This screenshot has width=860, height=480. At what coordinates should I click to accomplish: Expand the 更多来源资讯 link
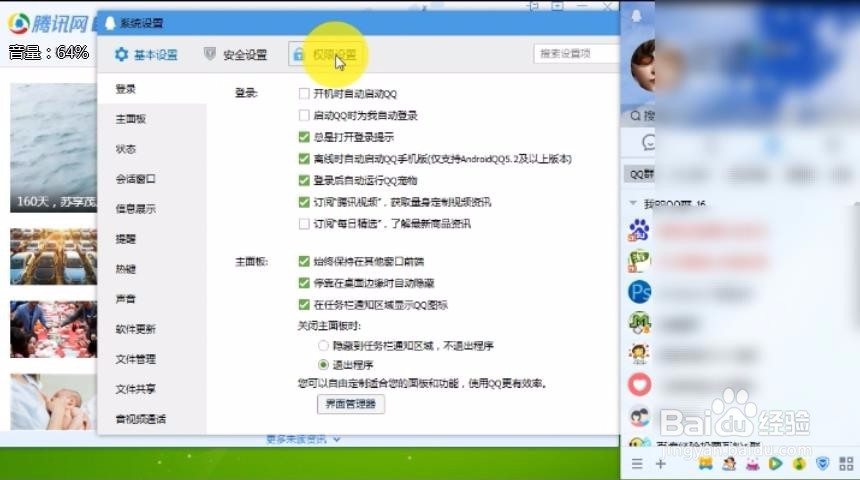click(303, 439)
